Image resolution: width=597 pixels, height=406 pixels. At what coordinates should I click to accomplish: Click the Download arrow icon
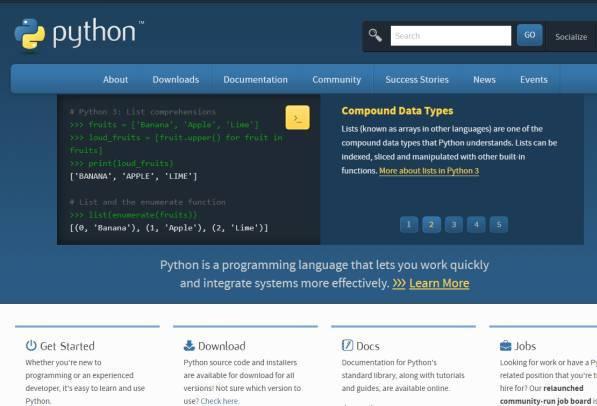pos(189,345)
